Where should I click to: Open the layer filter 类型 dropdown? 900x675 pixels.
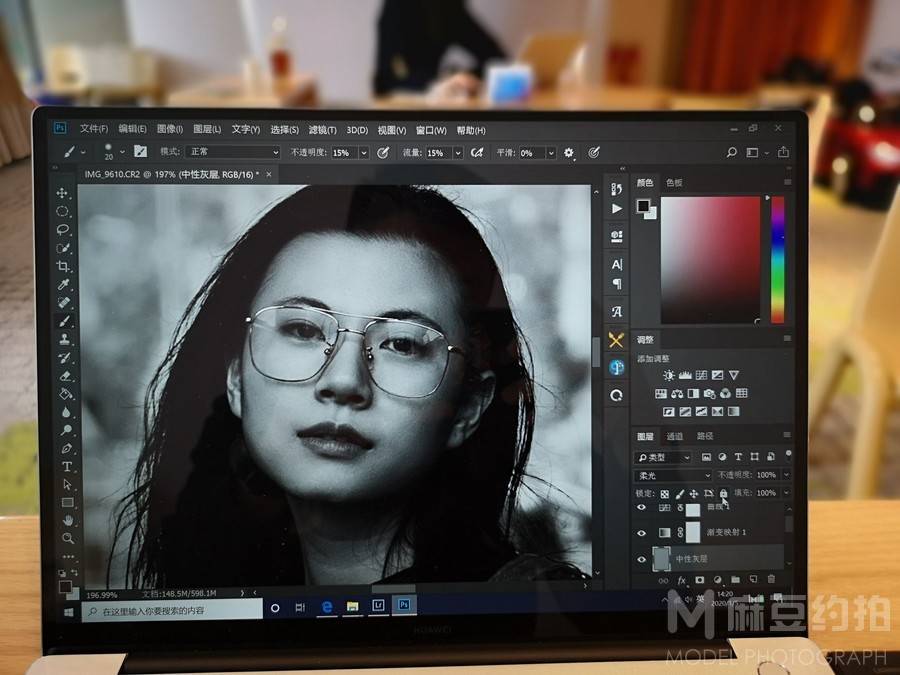coord(663,457)
